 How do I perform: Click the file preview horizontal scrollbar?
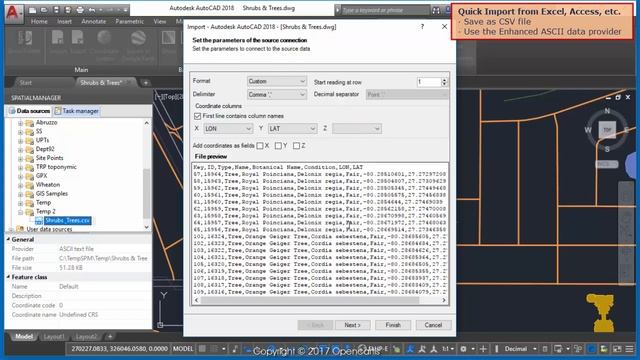(x=310, y=300)
